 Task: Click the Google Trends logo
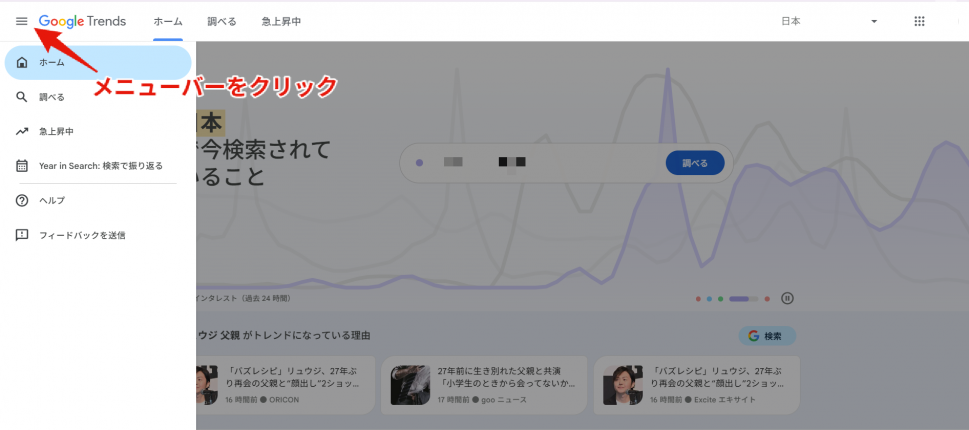click(x=82, y=21)
